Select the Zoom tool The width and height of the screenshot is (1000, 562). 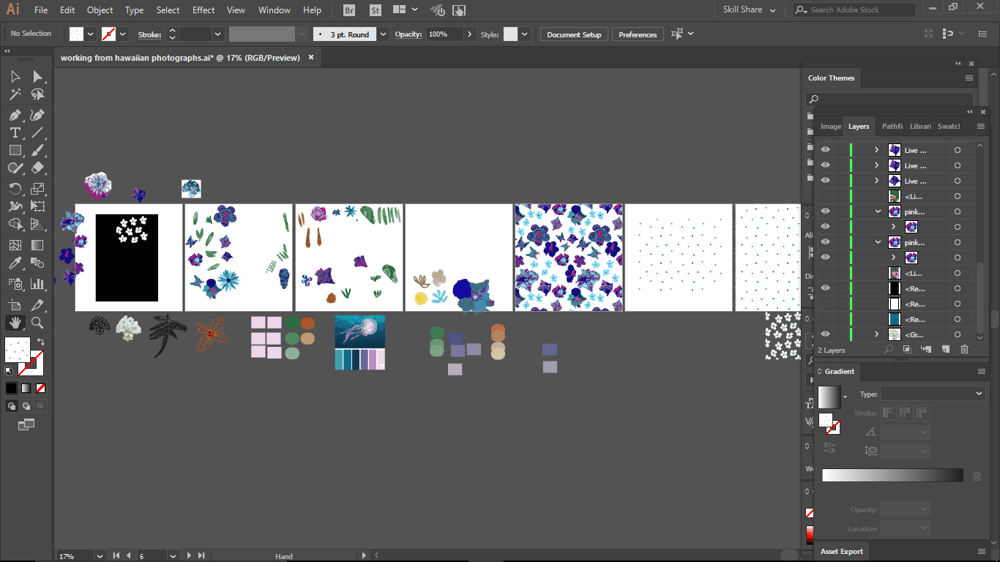click(x=38, y=323)
